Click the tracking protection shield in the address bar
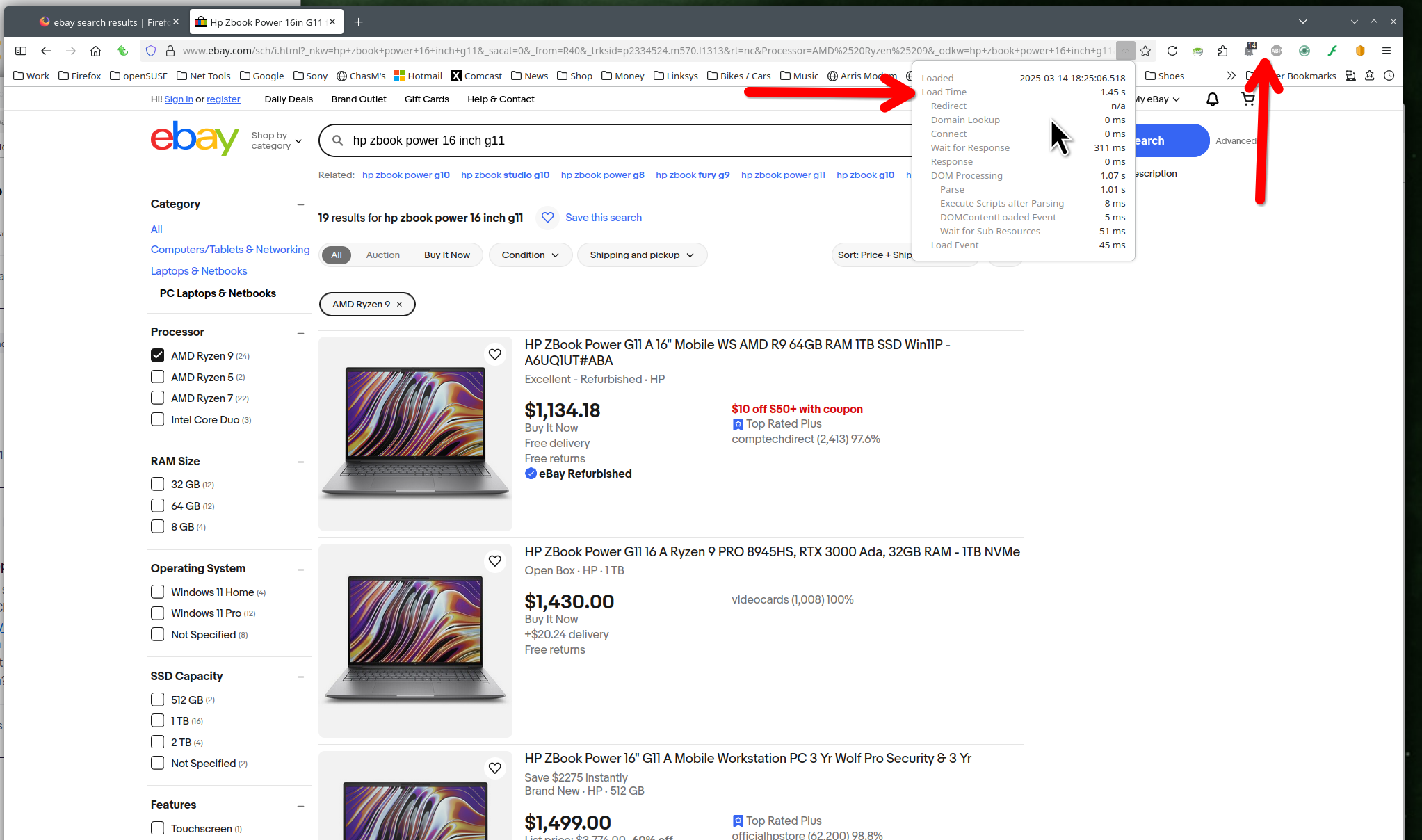This screenshot has width=1422, height=840. pyautogui.click(x=151, y=51)
